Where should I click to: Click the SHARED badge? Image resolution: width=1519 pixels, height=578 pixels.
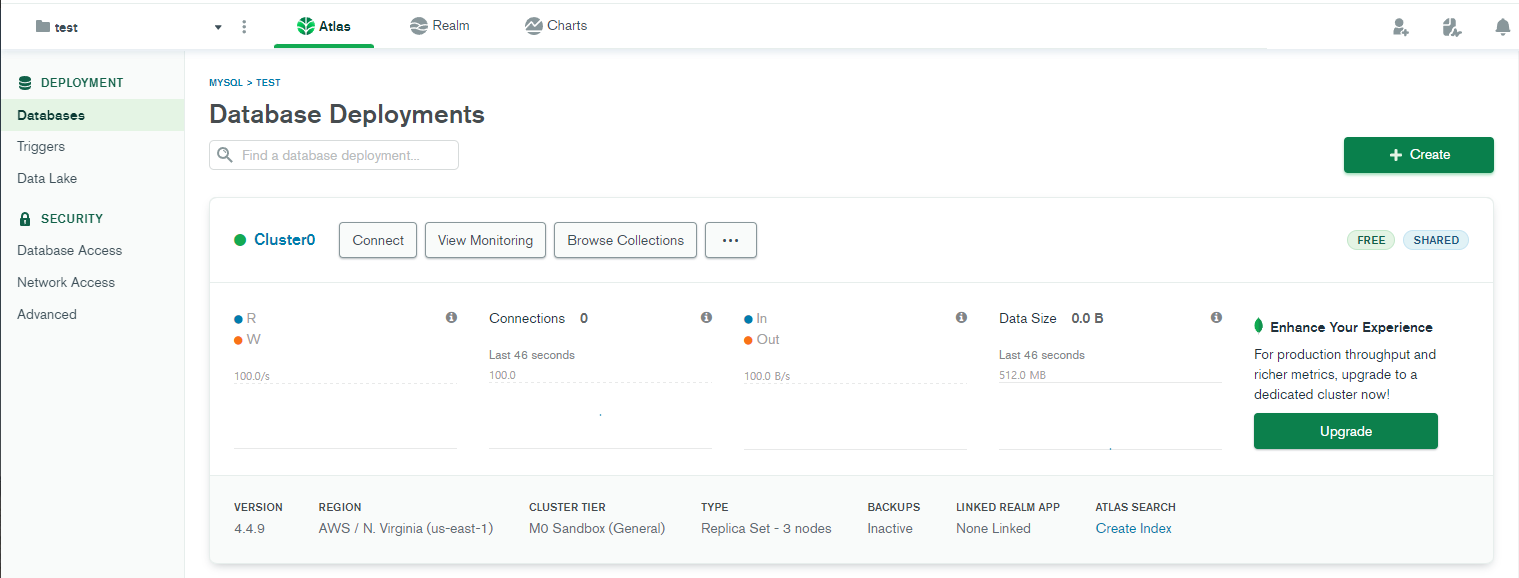tap(1436, 240)
